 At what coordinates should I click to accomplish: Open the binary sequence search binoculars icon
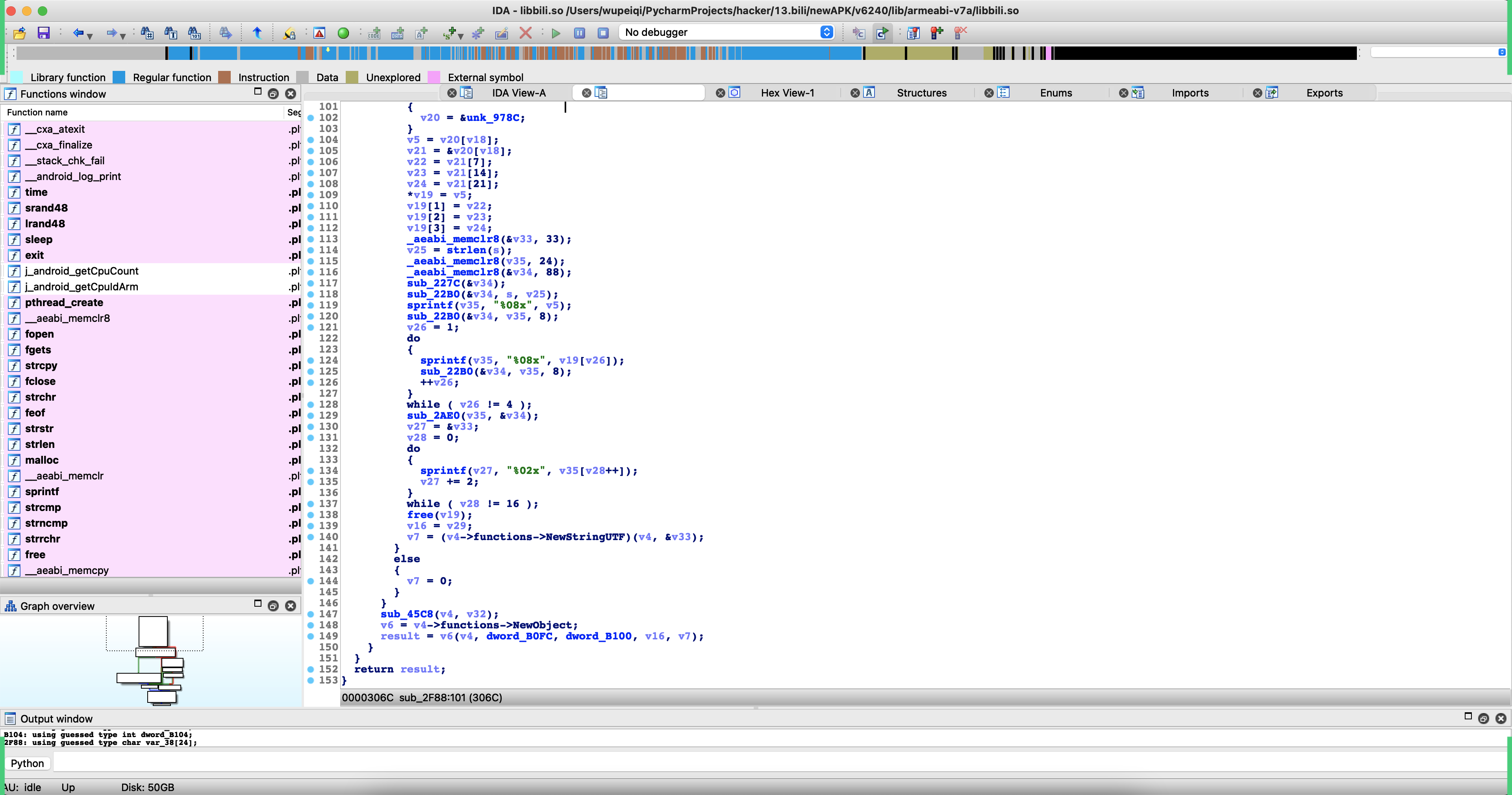pos(194,33)
